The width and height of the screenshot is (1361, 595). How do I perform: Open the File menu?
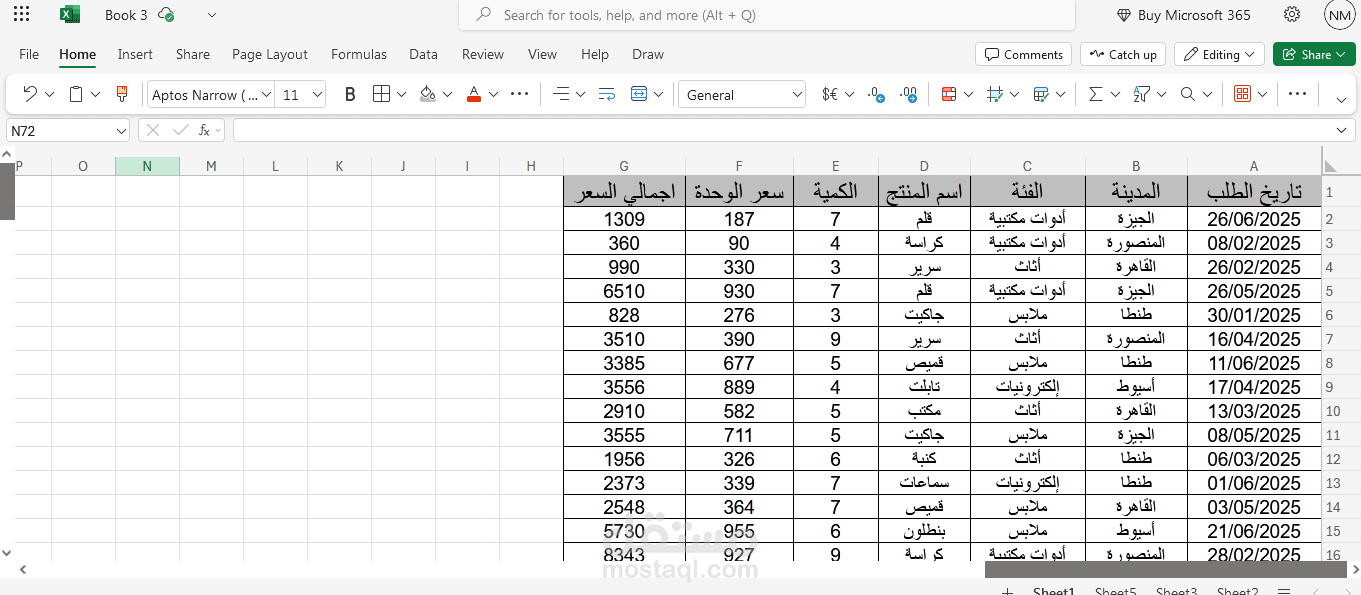[29, 54]
